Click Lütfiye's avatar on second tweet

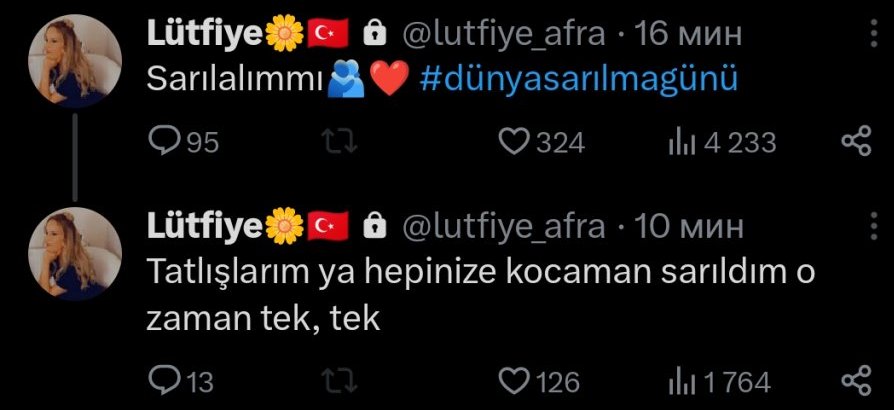[75, 254]
